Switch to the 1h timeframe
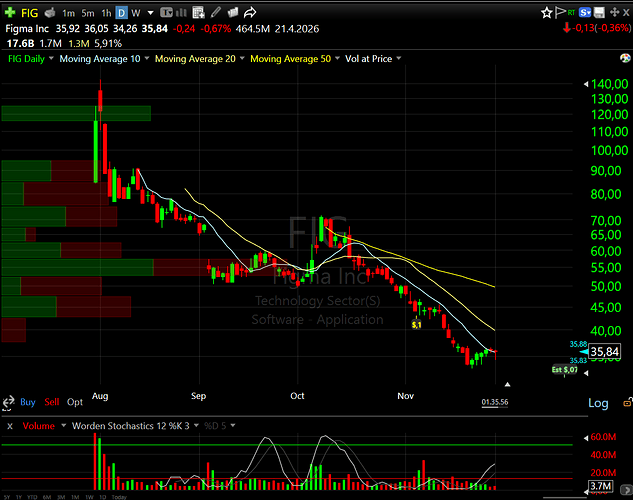Screen dimensions: 633x500 (106, 13)
